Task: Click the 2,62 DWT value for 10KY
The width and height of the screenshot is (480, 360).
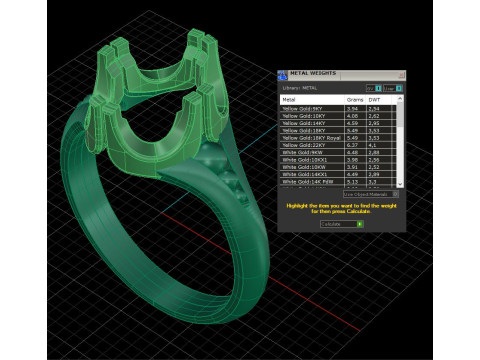Action: tap(374, 116)
